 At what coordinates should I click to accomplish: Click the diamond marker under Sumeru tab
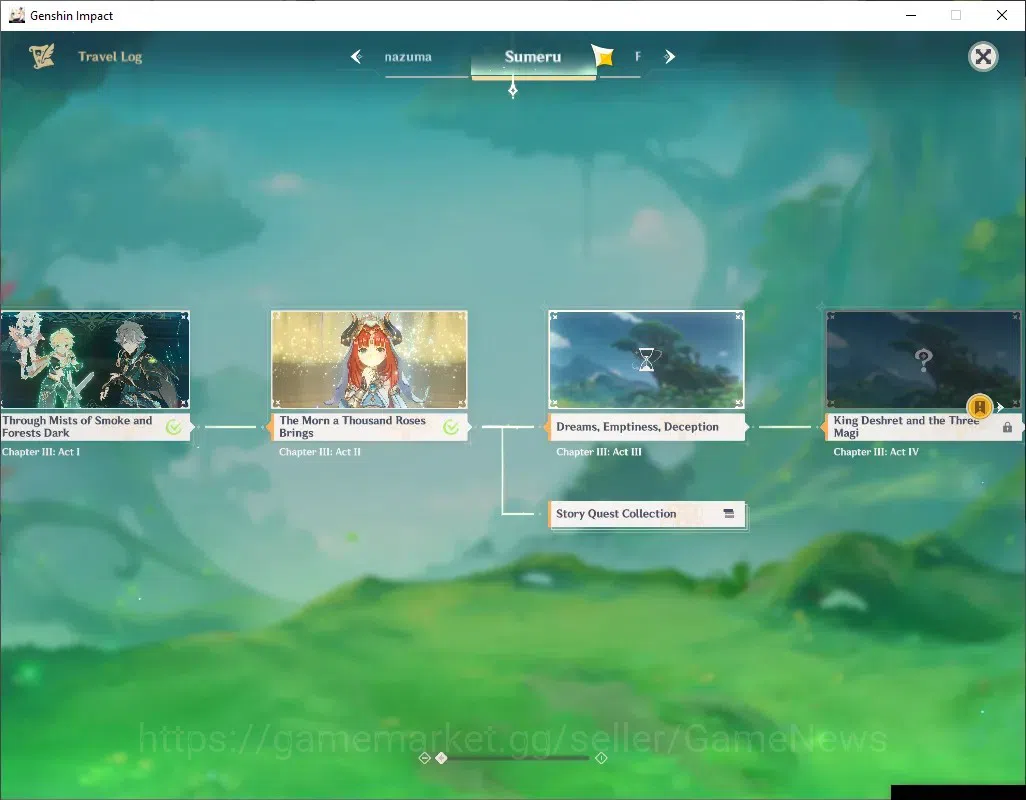coord(513,90)
